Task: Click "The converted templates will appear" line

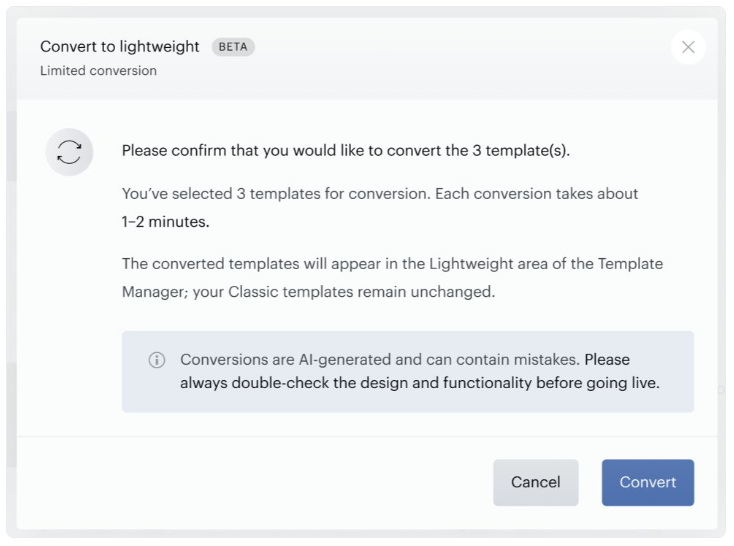Action: click(392, 264)
